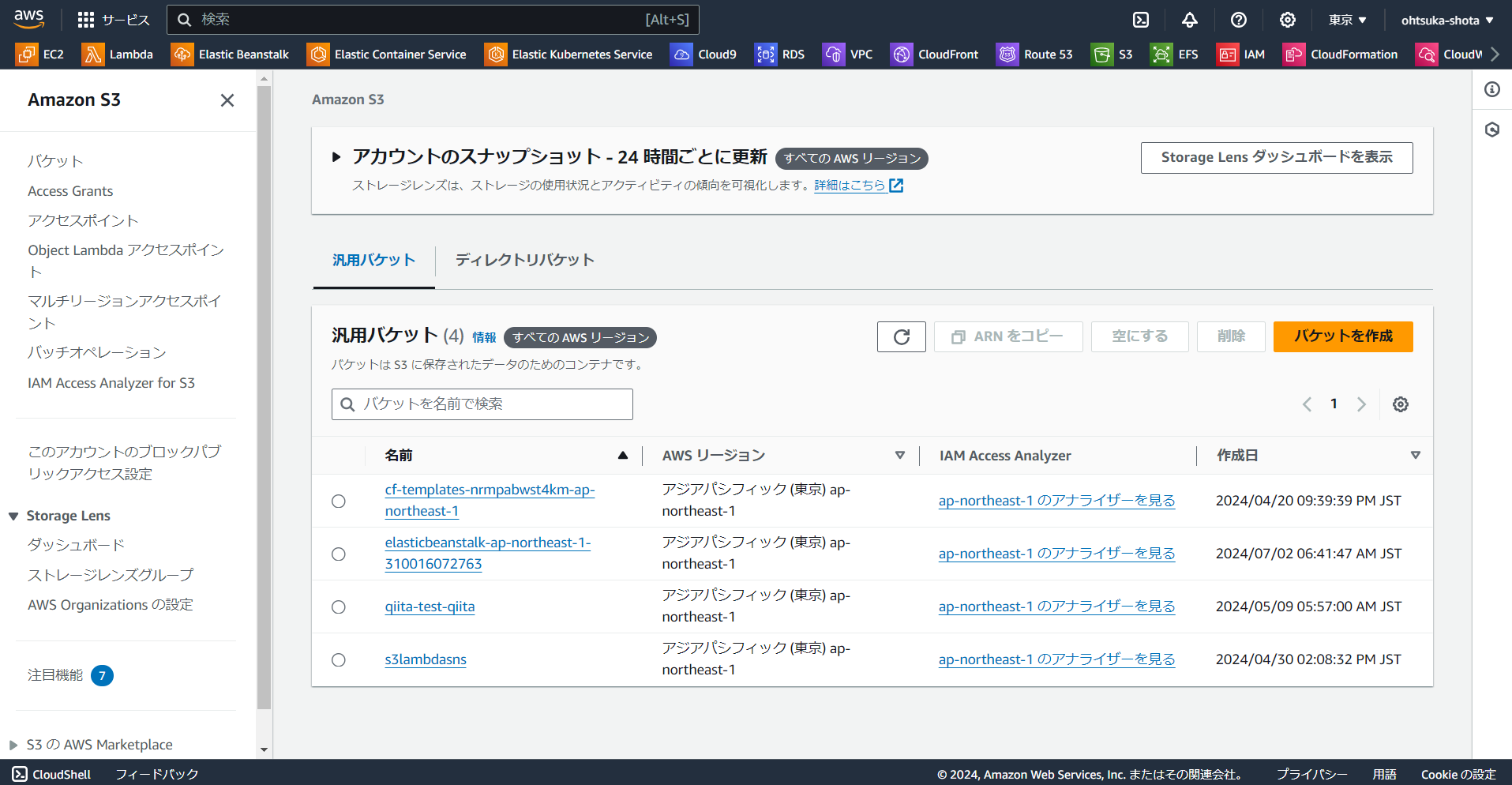This screenshot has height=785, width=1512.
Task: Collapse the Storage Lens sidebar section
Action: [x=13, y=516]
